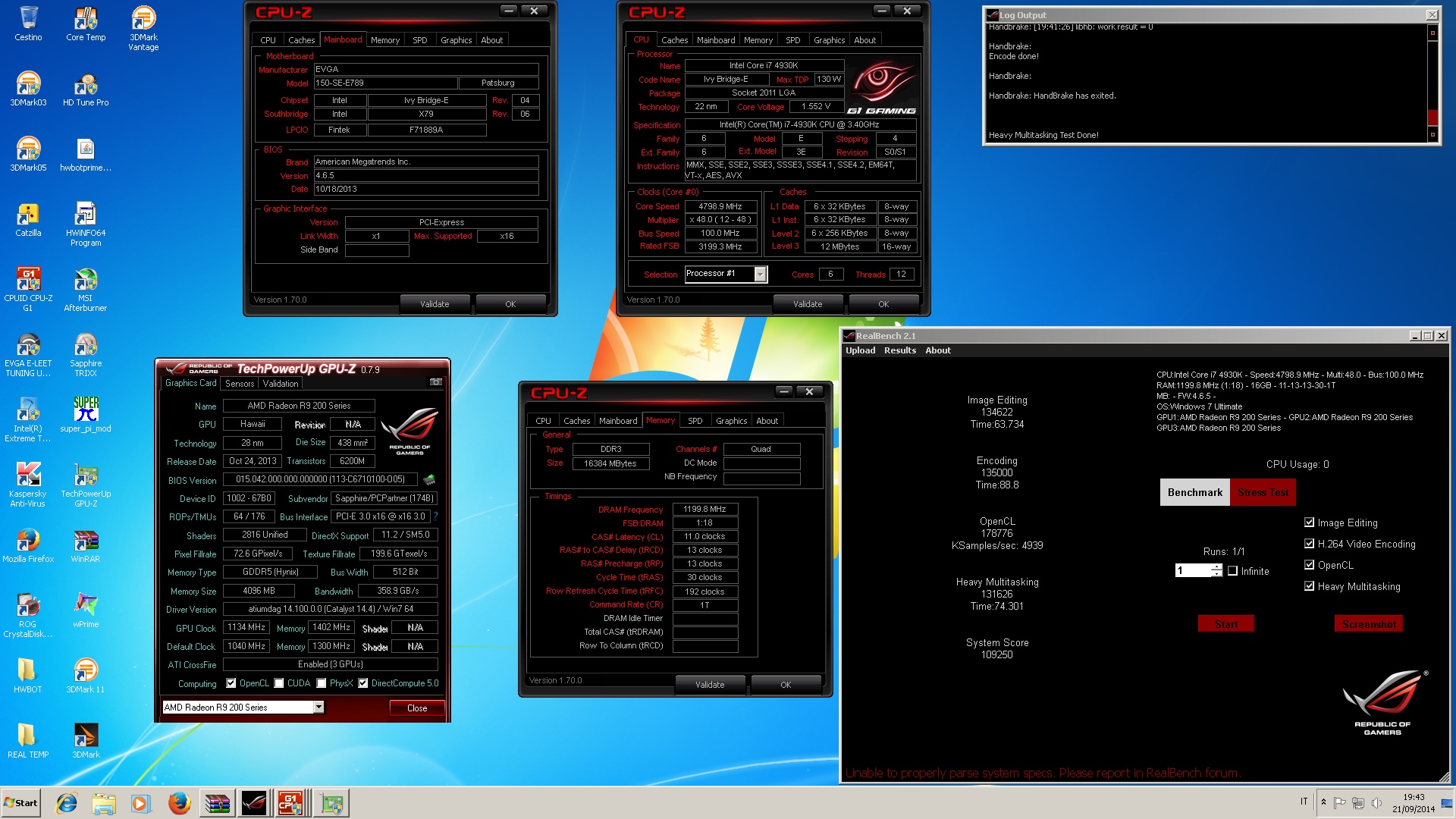1456x819 pixels.
Task: Switch to Sensors tab in GPU-Z
Action: (240, 384)
